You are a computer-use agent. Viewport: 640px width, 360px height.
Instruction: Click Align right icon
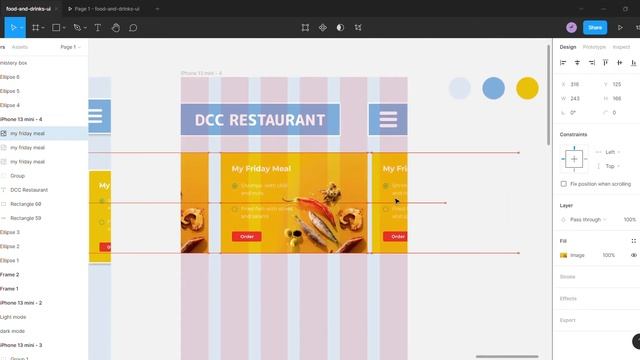591,62
